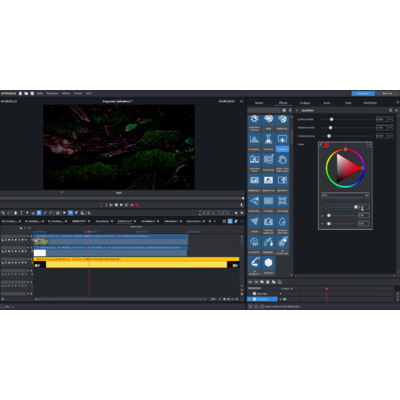Click the save disk icon in the title bar
Screen dimensions: 400x400
pyautogui.click(x=32, y=94)
